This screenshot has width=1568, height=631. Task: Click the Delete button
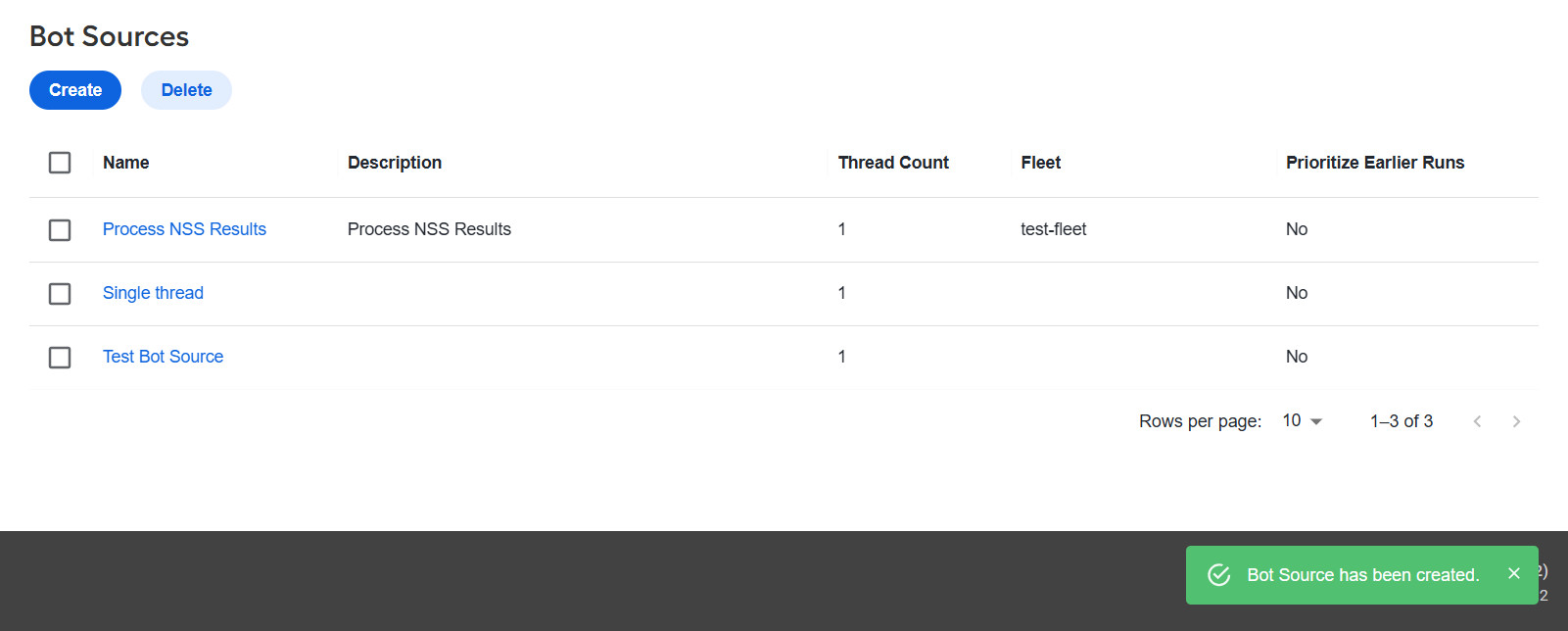(x=186, y=90)
